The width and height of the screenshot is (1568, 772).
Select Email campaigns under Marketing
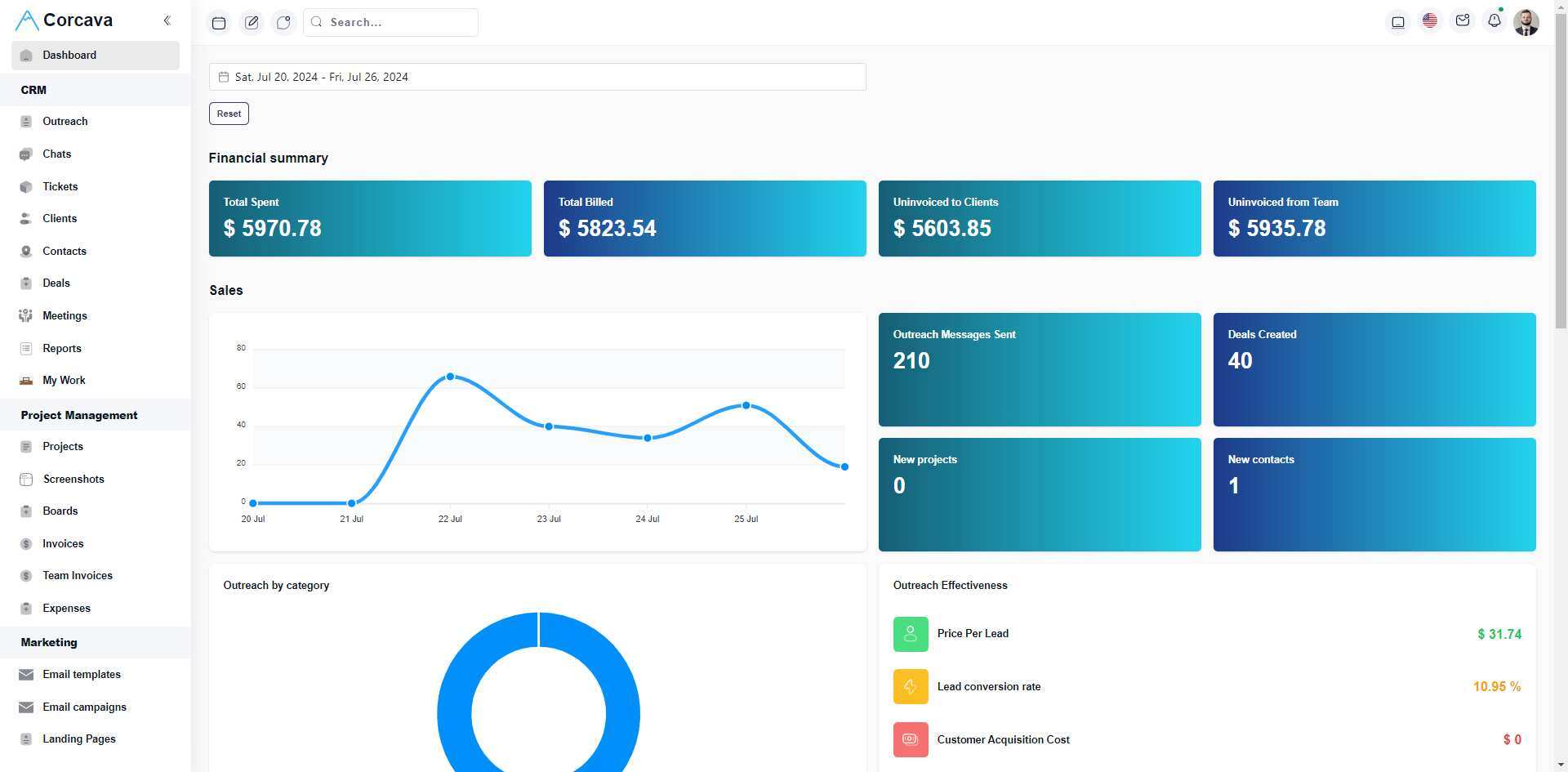pyautogui.click(x=84, y=707)
